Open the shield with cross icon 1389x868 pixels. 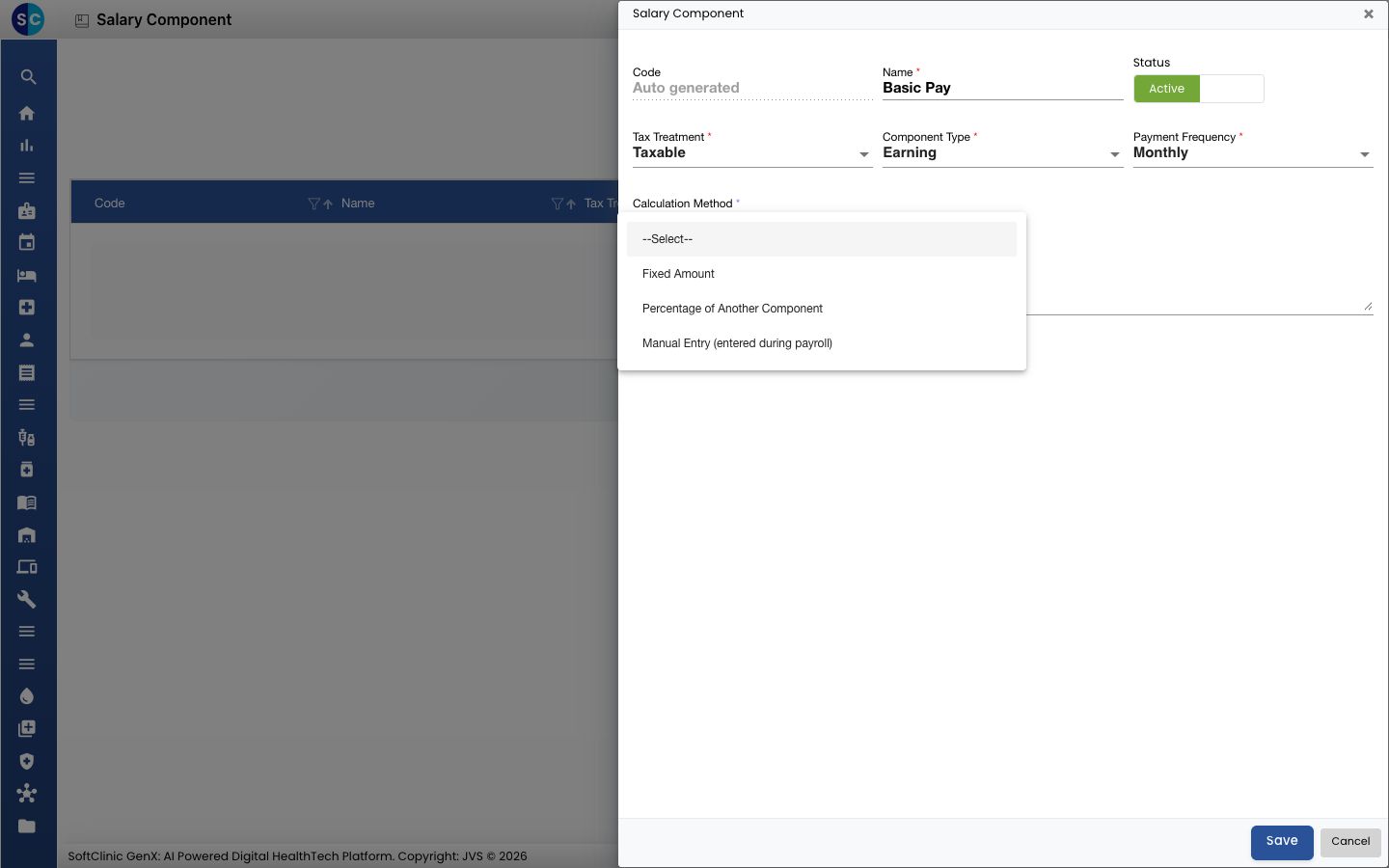pyautogui.click(x=27, y=761)
